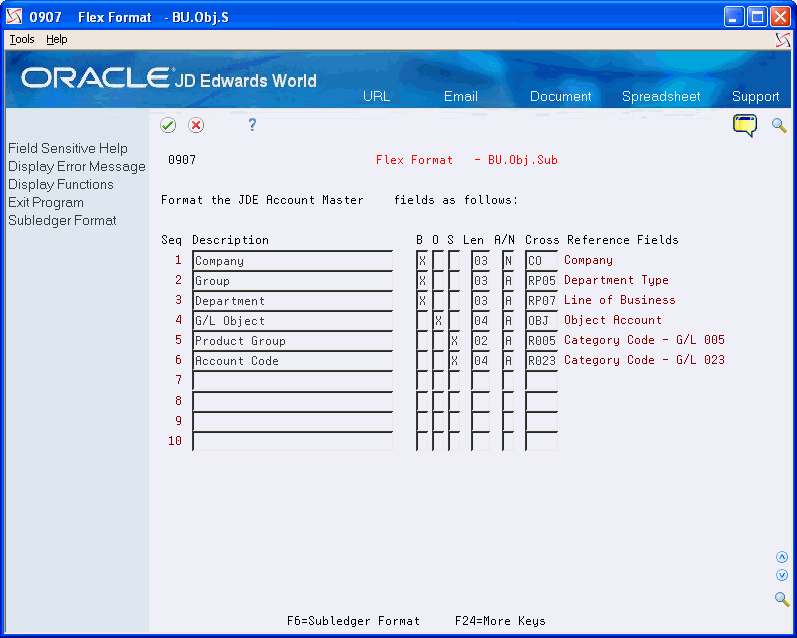Click the green checkmark OK icon
Image resolution: width=797 pixels, height=638 pixels.
coord(168,125)
